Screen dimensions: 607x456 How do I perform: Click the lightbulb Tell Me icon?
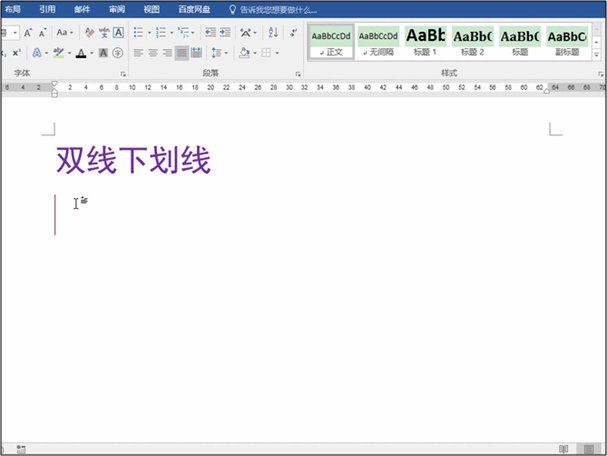tap(232, 9)
